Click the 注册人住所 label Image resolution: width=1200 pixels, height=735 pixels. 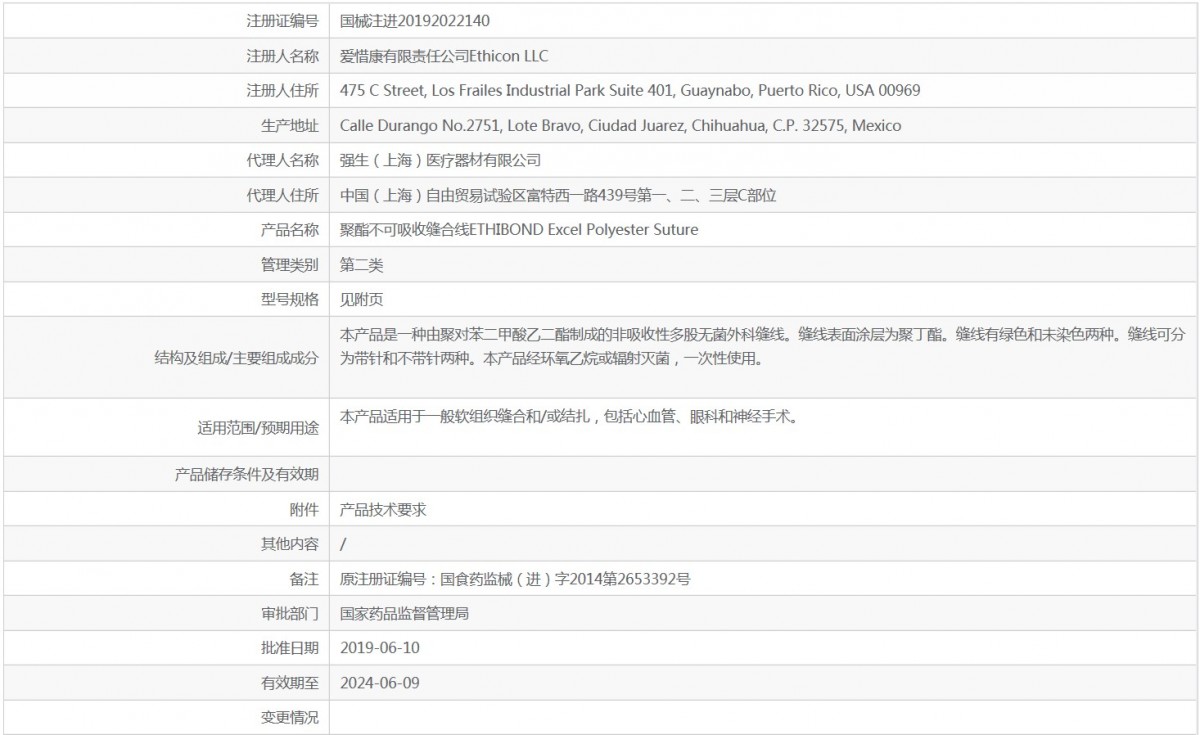coord(283,90)
